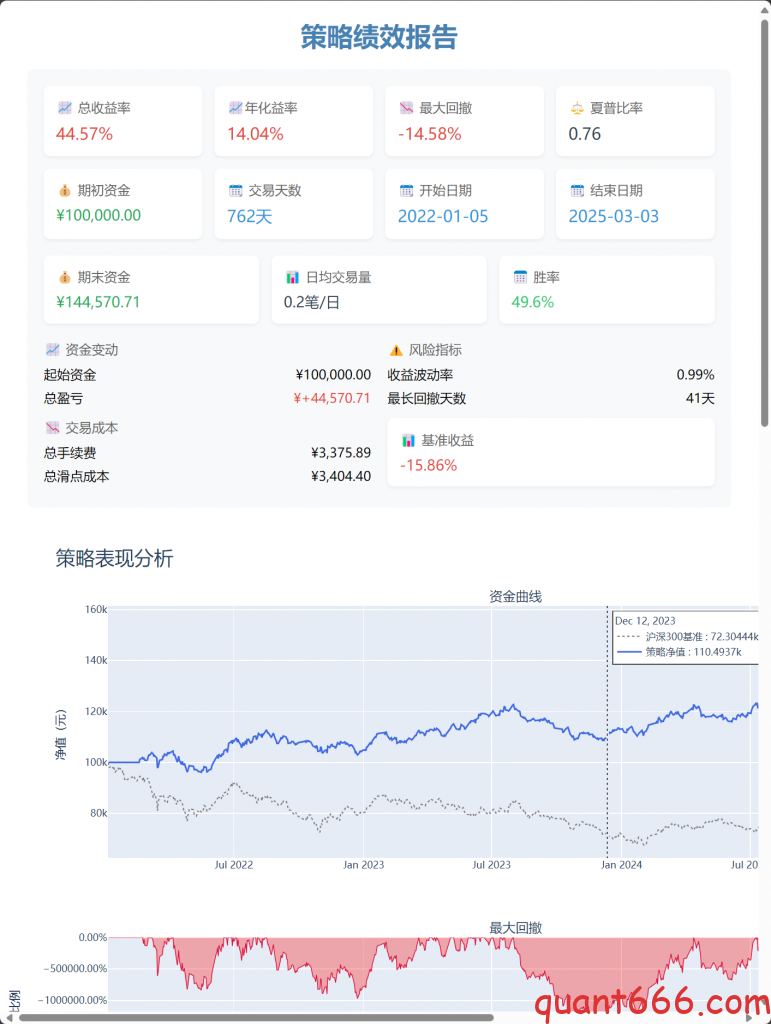Click the 80k y-axis label
Image resolution: width=771 pixels, height=1024 pixels.
coord(99,813)
